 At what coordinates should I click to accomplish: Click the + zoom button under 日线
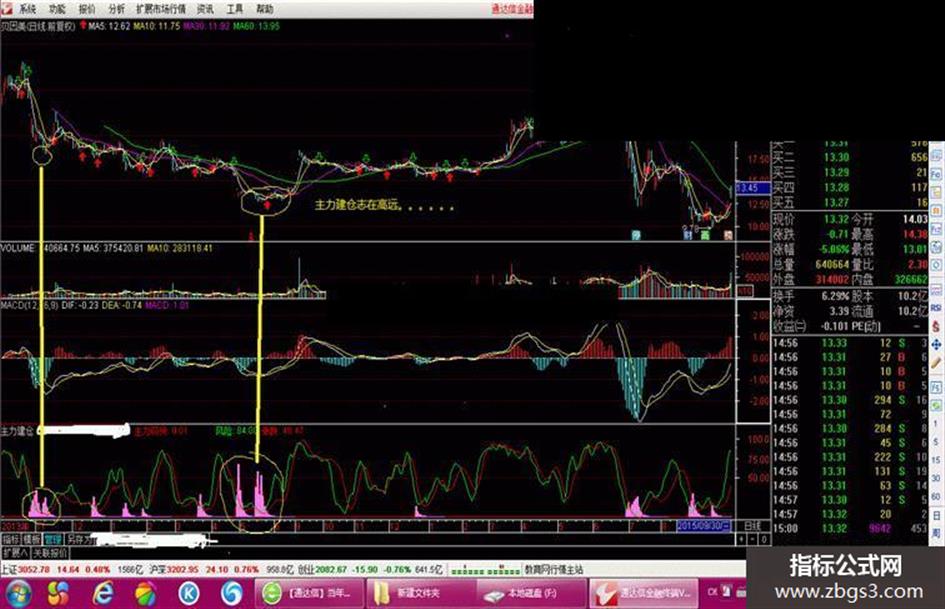(742, 539)
